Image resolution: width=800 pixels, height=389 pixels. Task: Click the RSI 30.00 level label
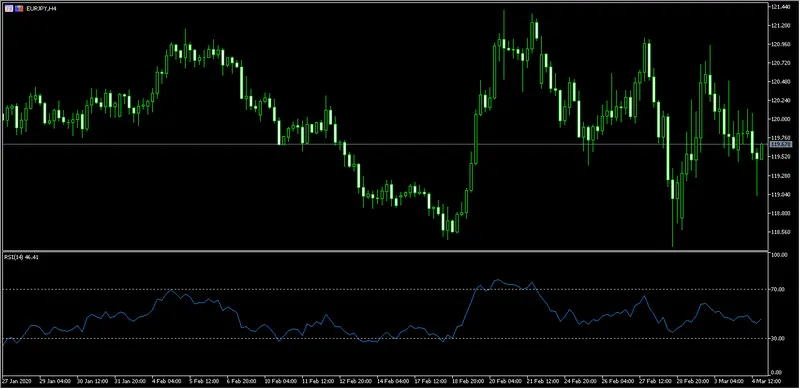tap(777, 338)
